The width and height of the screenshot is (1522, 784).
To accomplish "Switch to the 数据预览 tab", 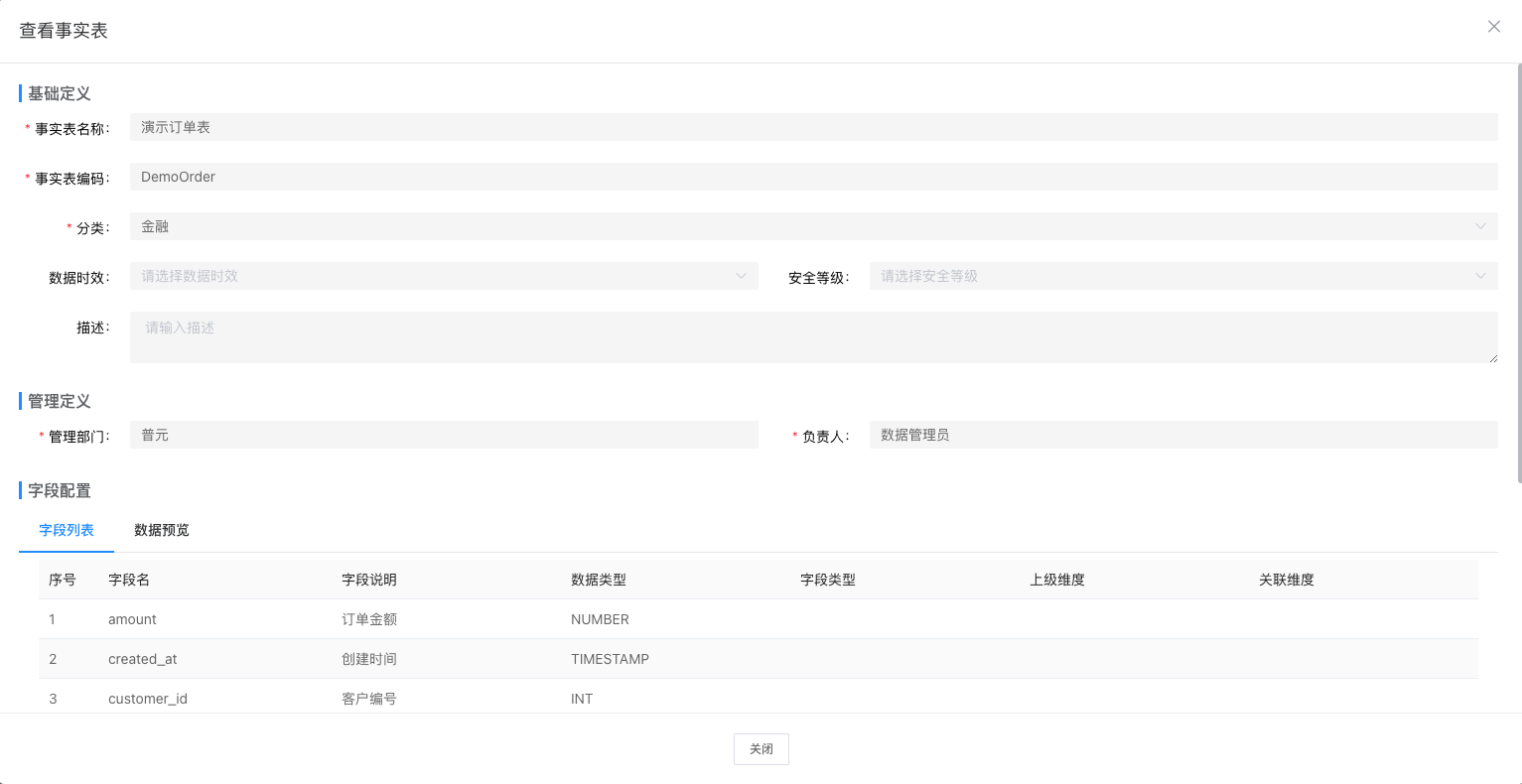I will (x=162, y=531).
